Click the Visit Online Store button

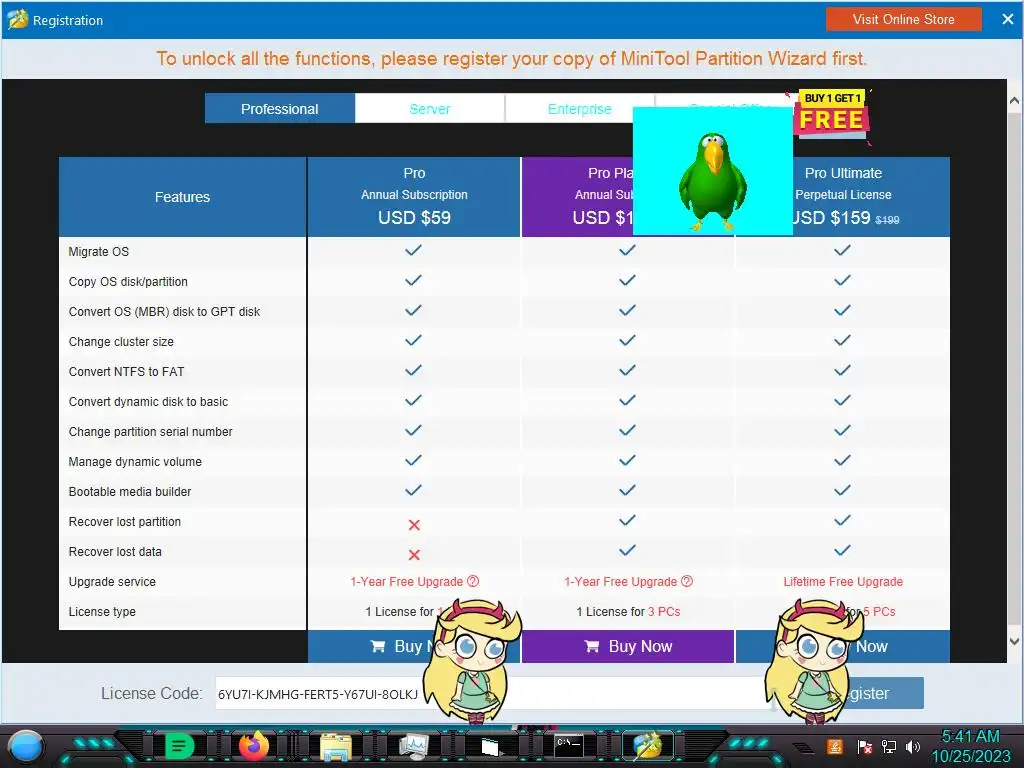click(903, 20)
